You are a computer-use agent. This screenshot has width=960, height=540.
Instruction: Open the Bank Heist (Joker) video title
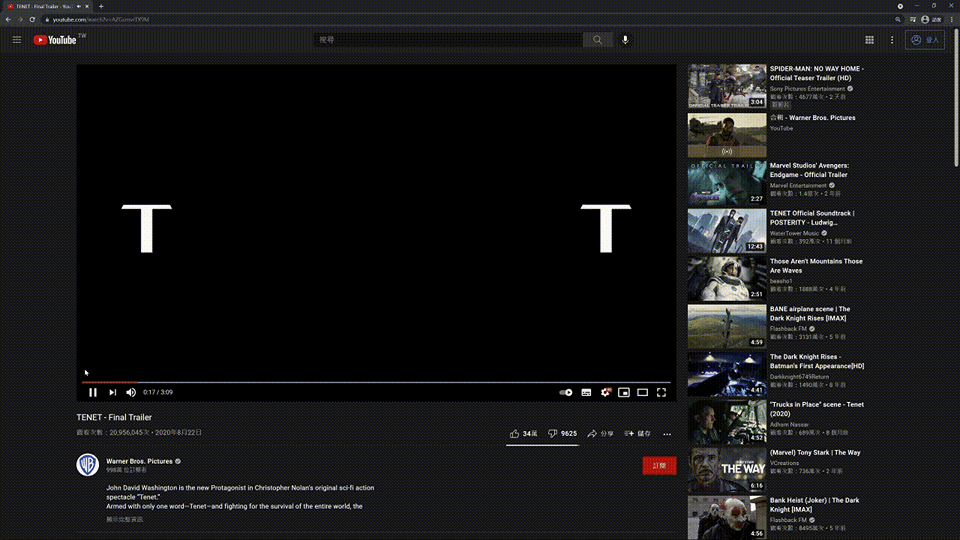814,504
